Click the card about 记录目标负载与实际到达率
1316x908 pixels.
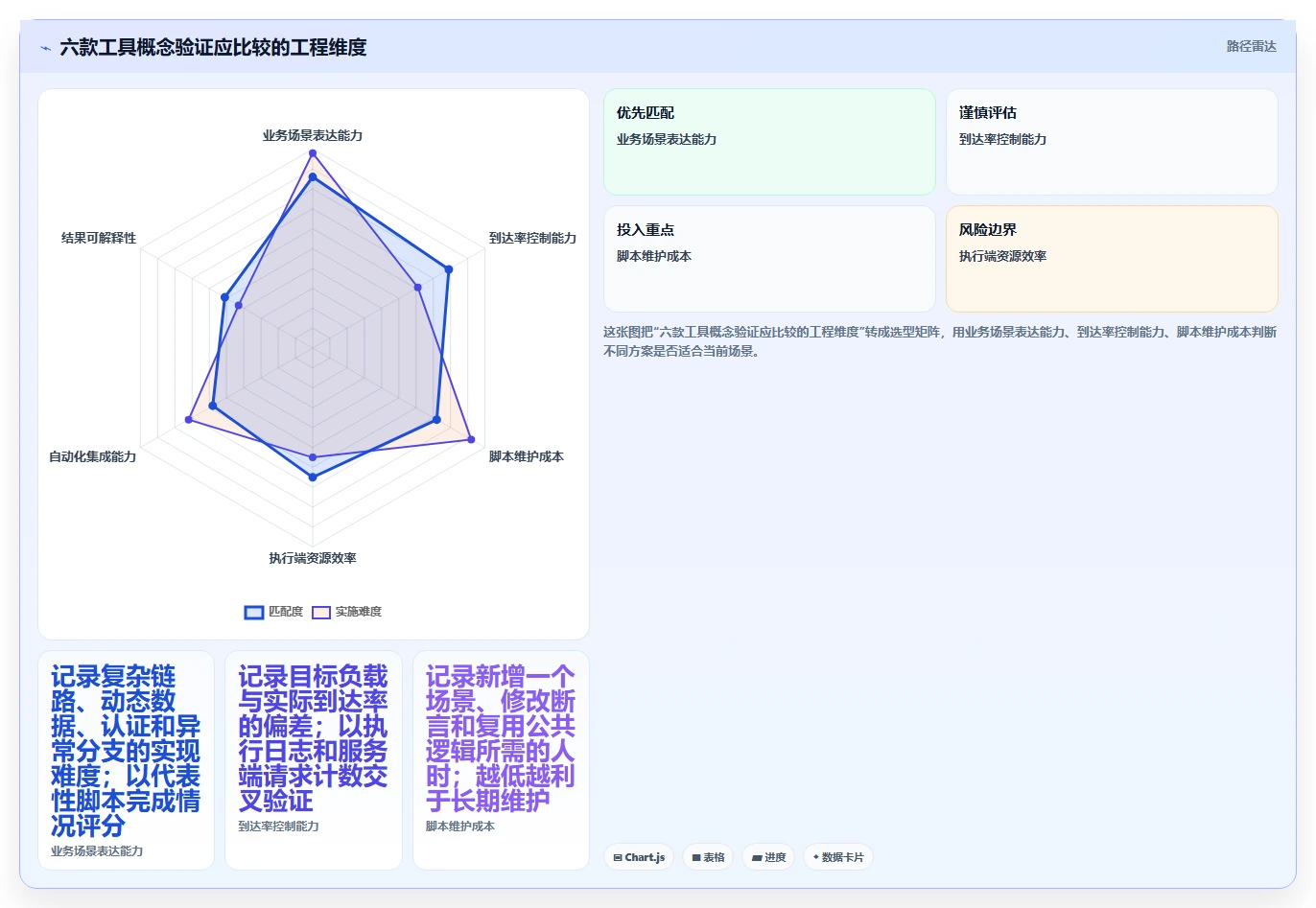point(314,760)
